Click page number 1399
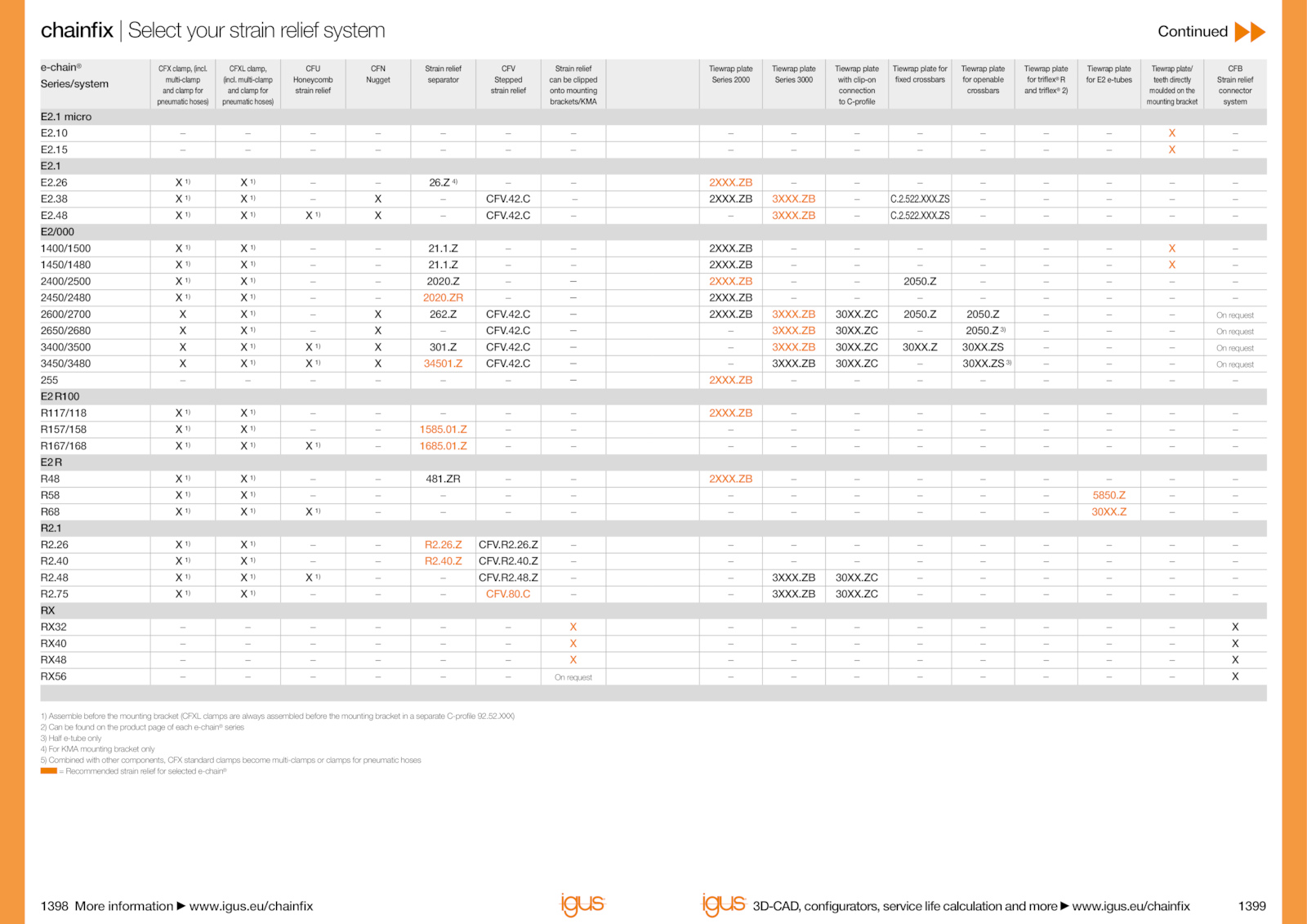This screenshot has width=1307, height=924. coord(1252,906)
